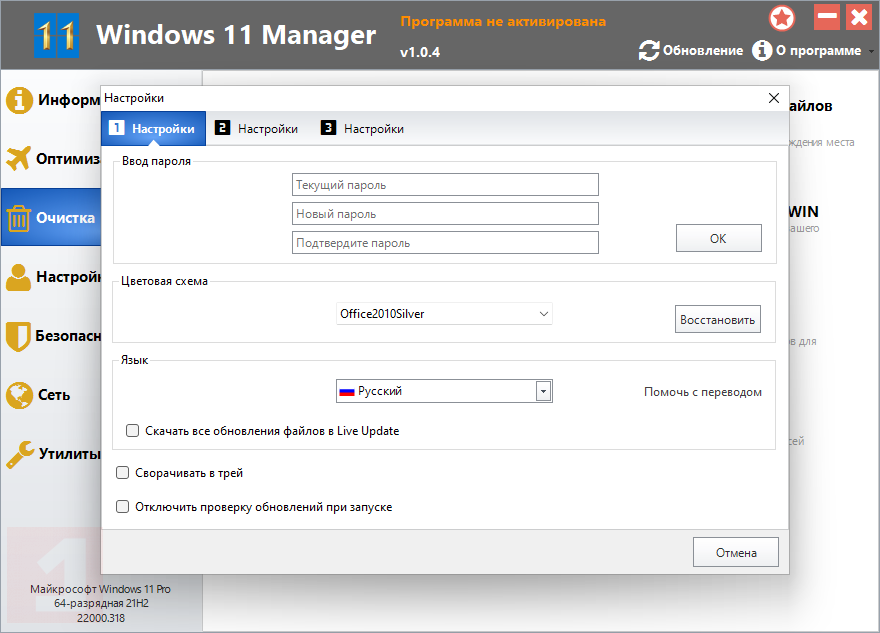This screenshot has height=633, width=880.
Task: Toggle the minimize to tray checkbox
Action: pyautogui.click(x=123, y=473)
